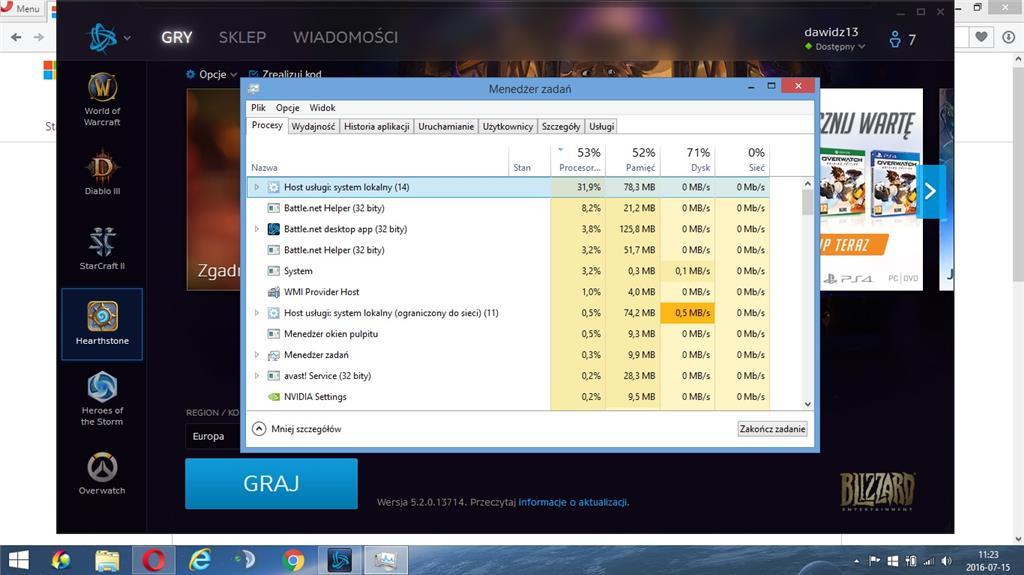Image resolution: width=1024 pixels, height=575 pixels.
Task: Select Diablo III game icon
Action: [102, 173]
